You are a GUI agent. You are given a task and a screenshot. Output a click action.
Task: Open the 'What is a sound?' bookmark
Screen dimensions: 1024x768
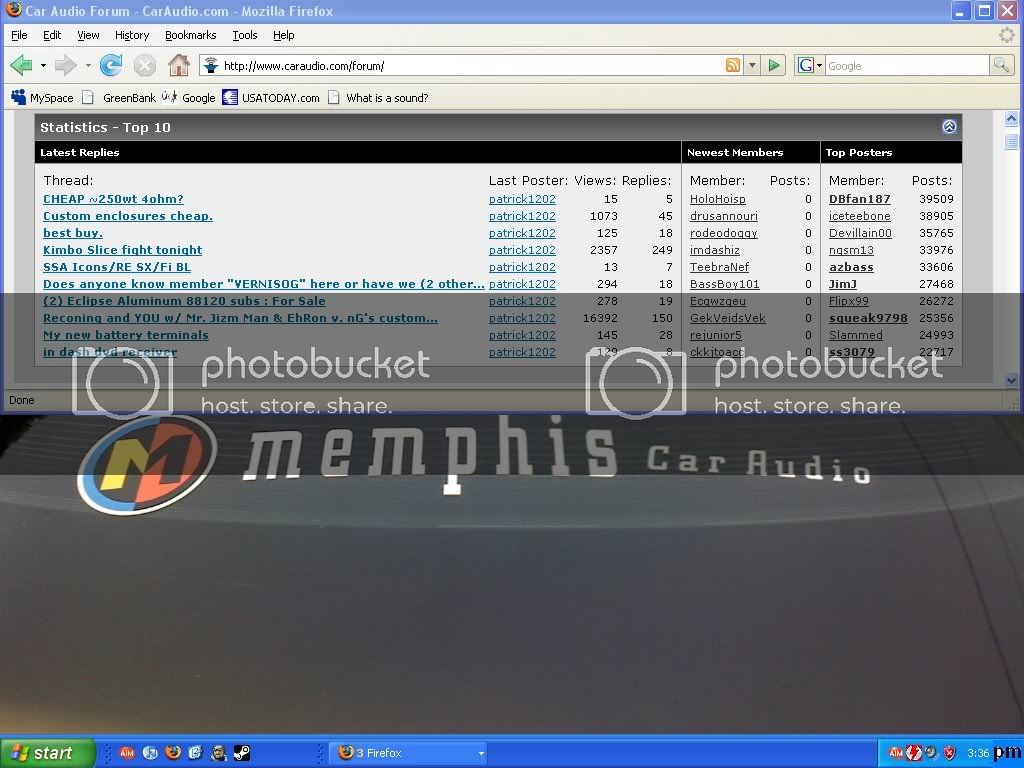click(x=379, y=98)
